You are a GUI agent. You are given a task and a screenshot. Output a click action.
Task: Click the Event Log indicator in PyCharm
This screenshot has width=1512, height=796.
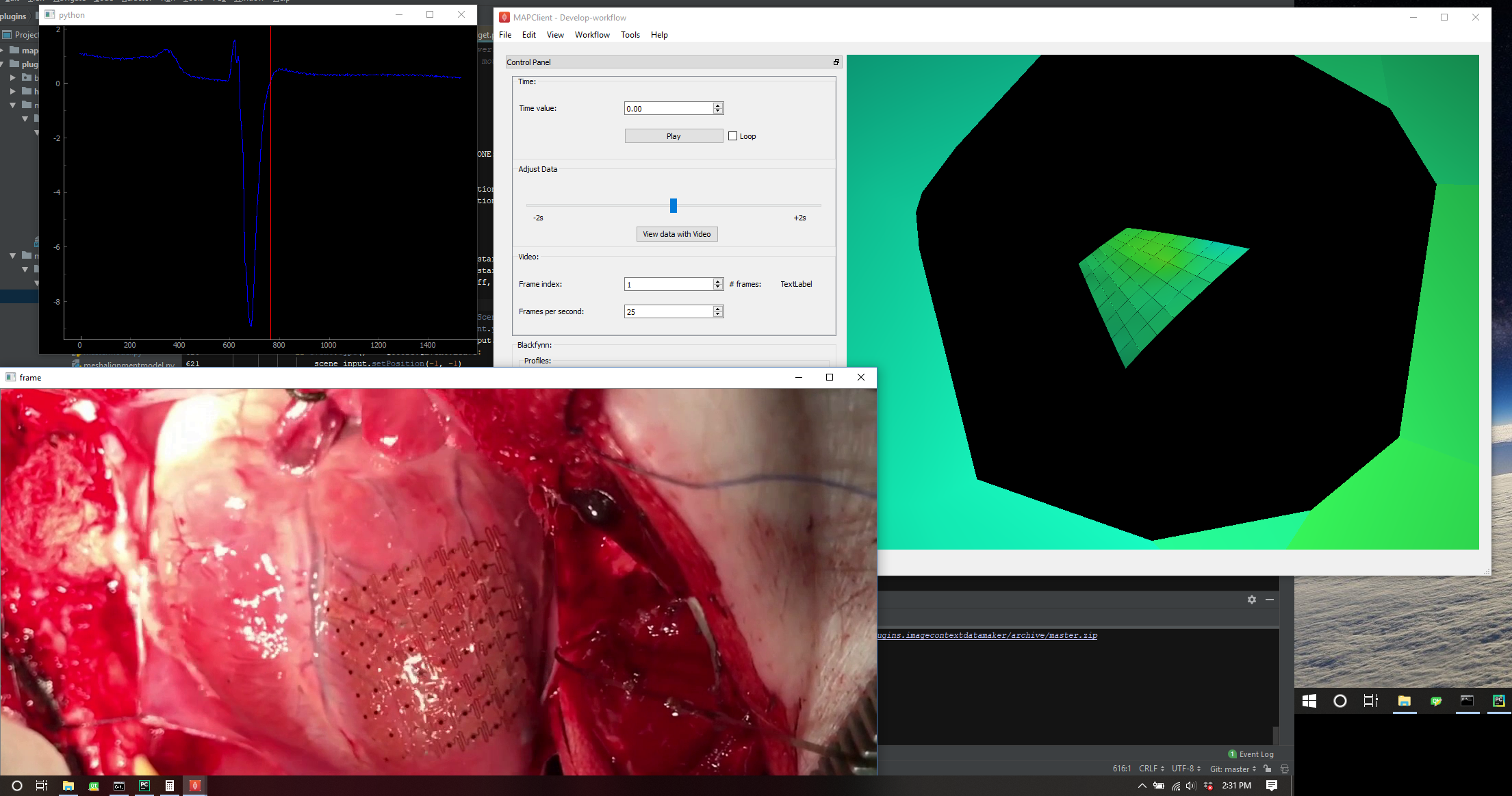click(x=1255, y=754)
